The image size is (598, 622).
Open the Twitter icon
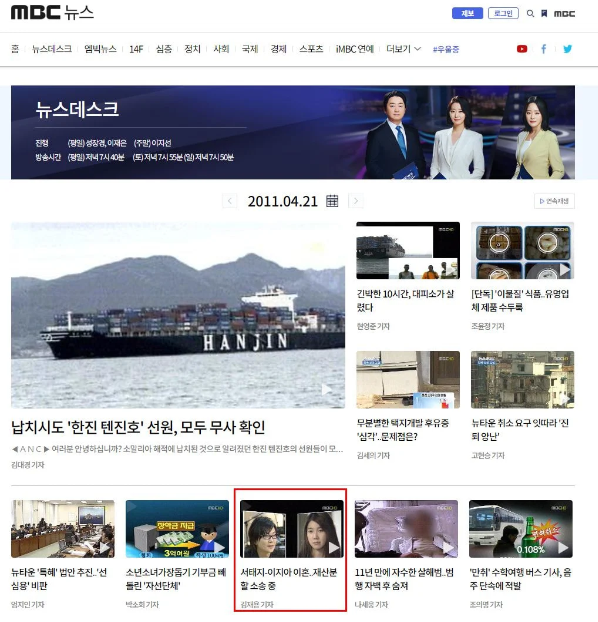tap(567, 49)
